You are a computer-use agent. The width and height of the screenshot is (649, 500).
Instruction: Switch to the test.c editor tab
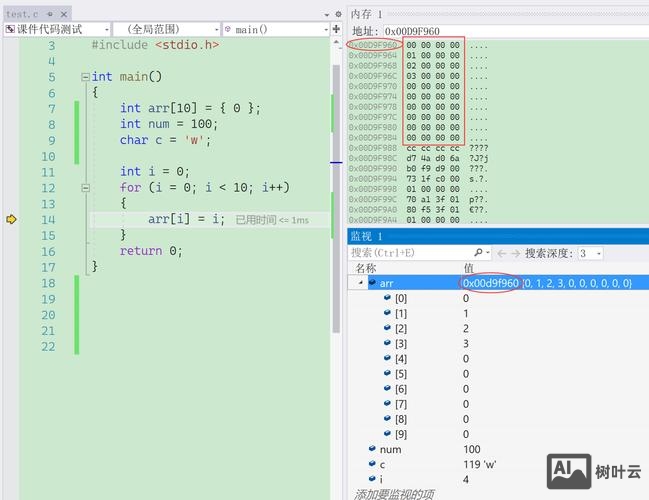(23, 15)
